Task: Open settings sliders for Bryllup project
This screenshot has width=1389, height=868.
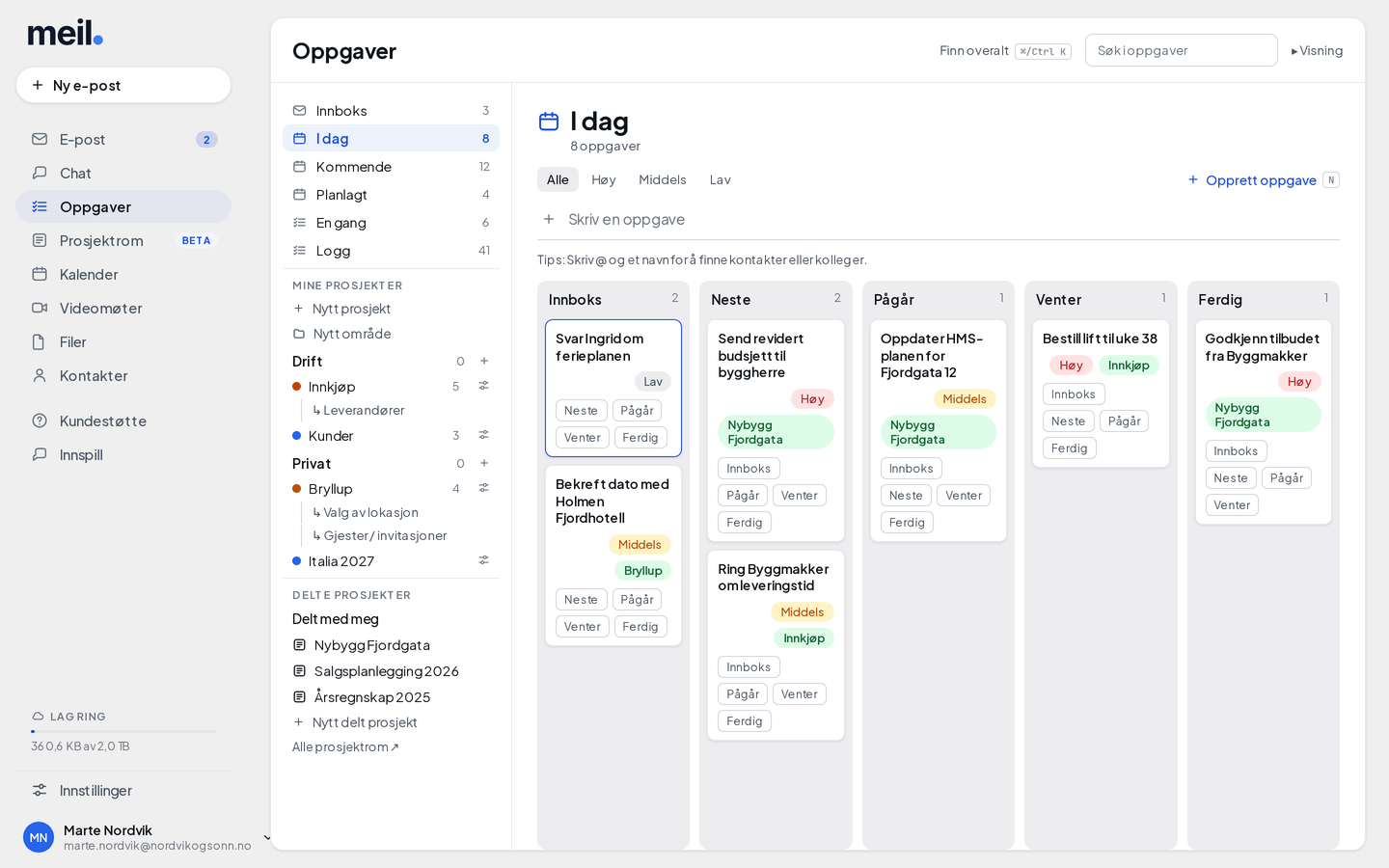Action: [484, 488]
